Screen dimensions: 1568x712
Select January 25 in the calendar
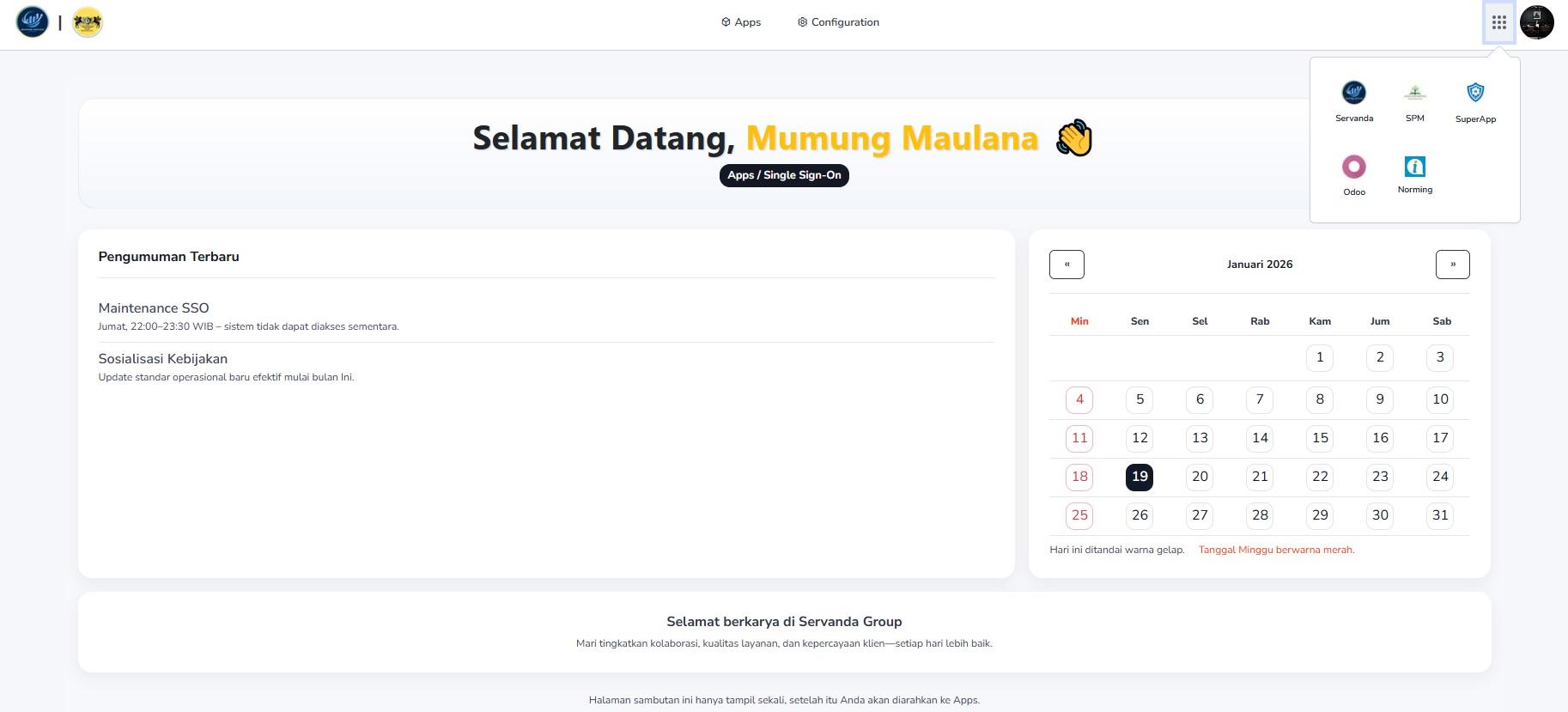point(1079,515)
